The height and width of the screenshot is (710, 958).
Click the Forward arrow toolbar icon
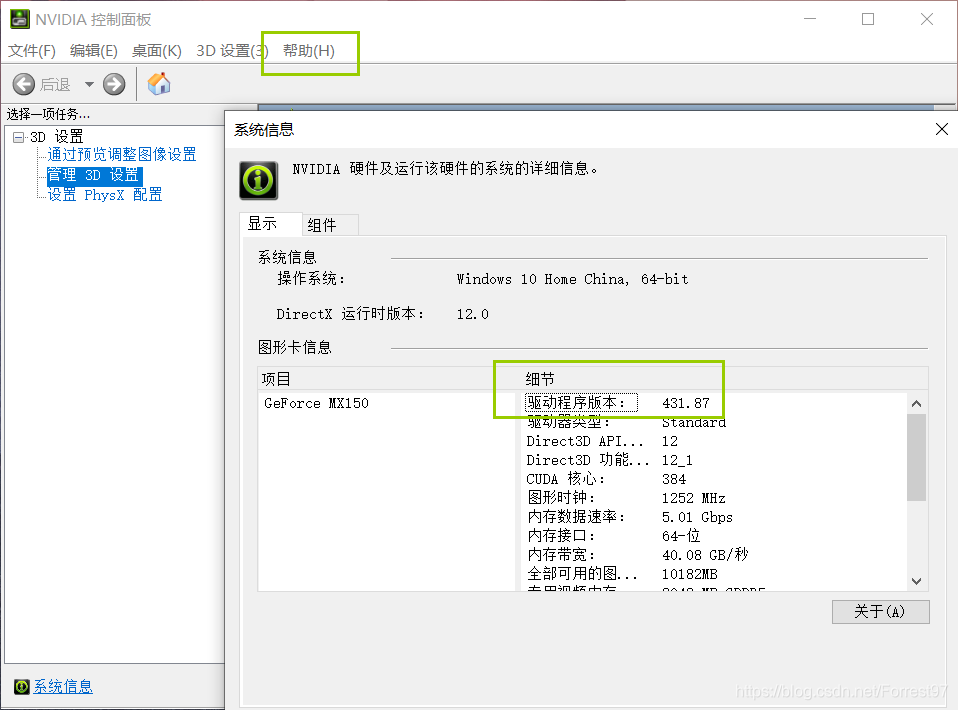click(x=114, y=84)
